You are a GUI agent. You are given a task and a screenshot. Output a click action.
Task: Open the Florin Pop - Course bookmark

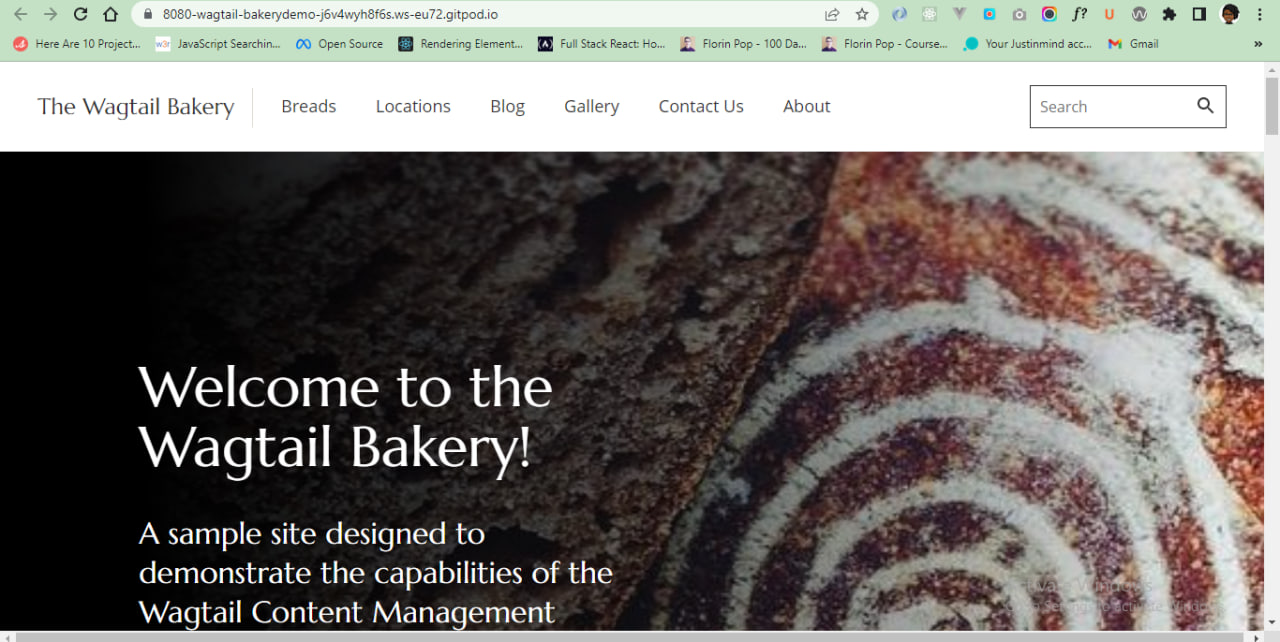coord(885,44)
